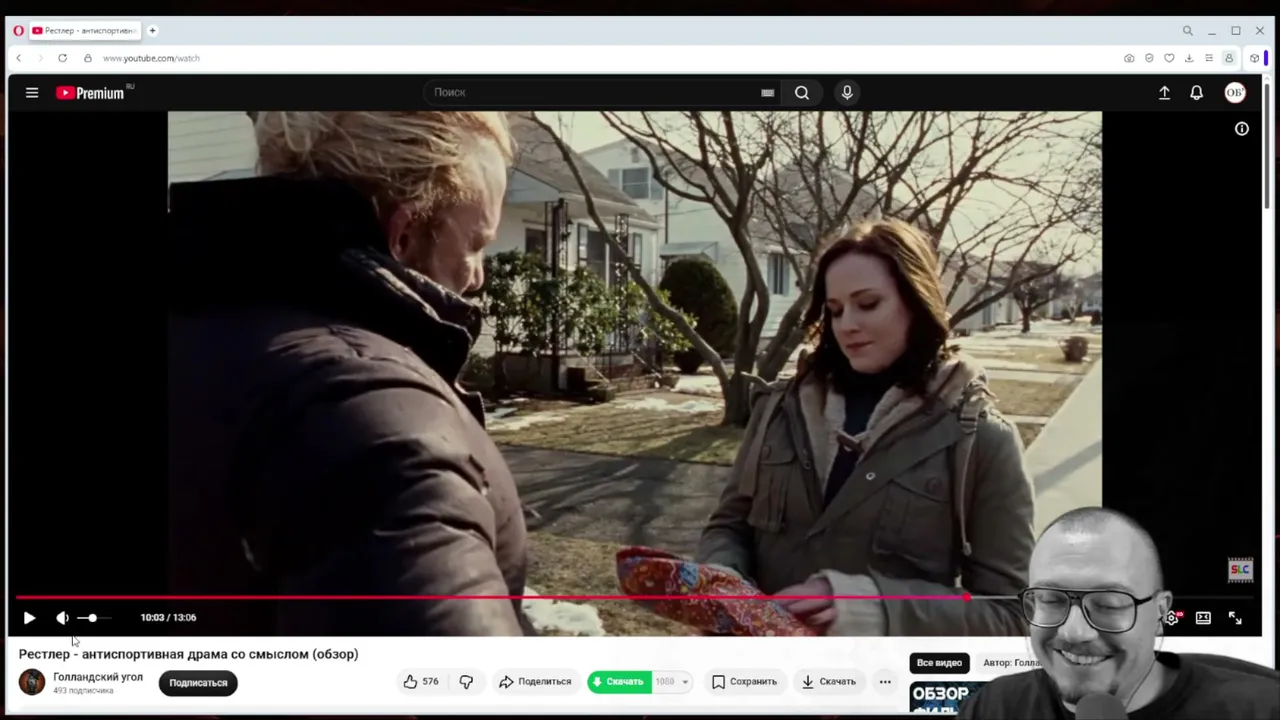
Task: Select the Все видео filter chip
Action: (x=939, y=663)
